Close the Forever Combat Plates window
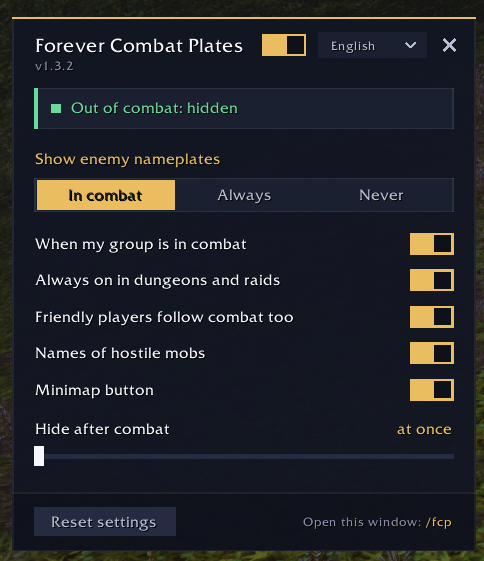This screenshot has width=484, height=561. point(449,45)
